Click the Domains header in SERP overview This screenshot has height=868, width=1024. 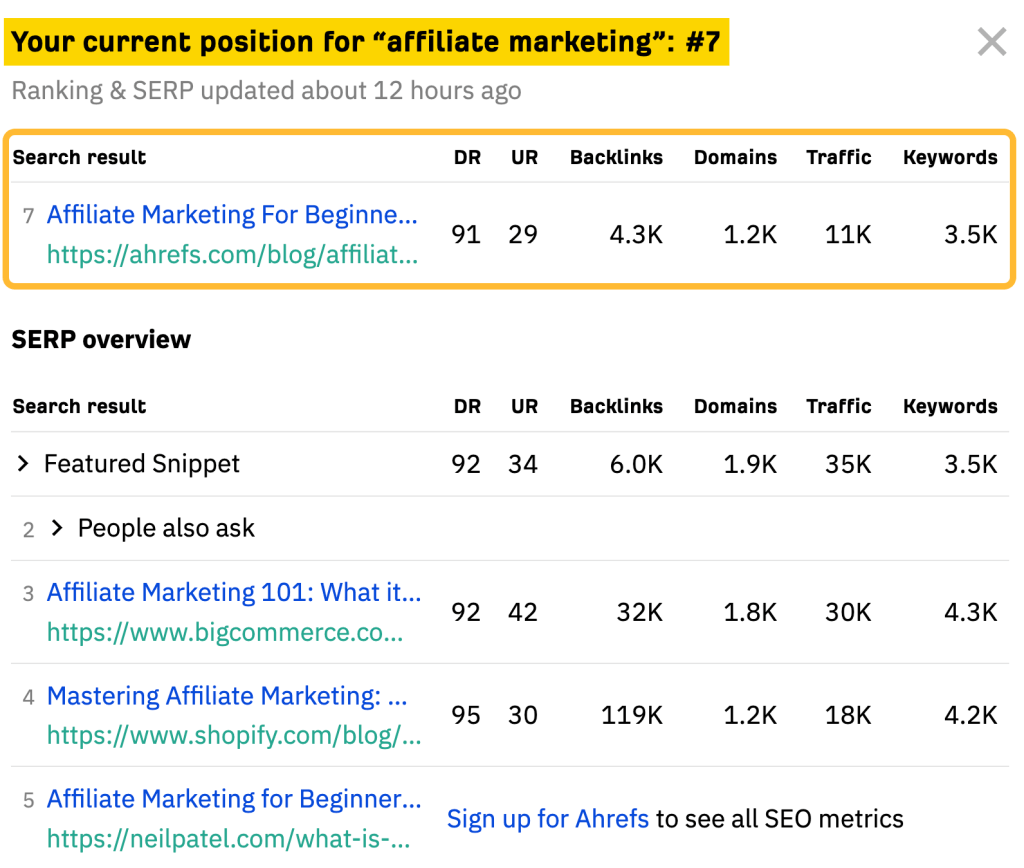(x=735, y=406)
